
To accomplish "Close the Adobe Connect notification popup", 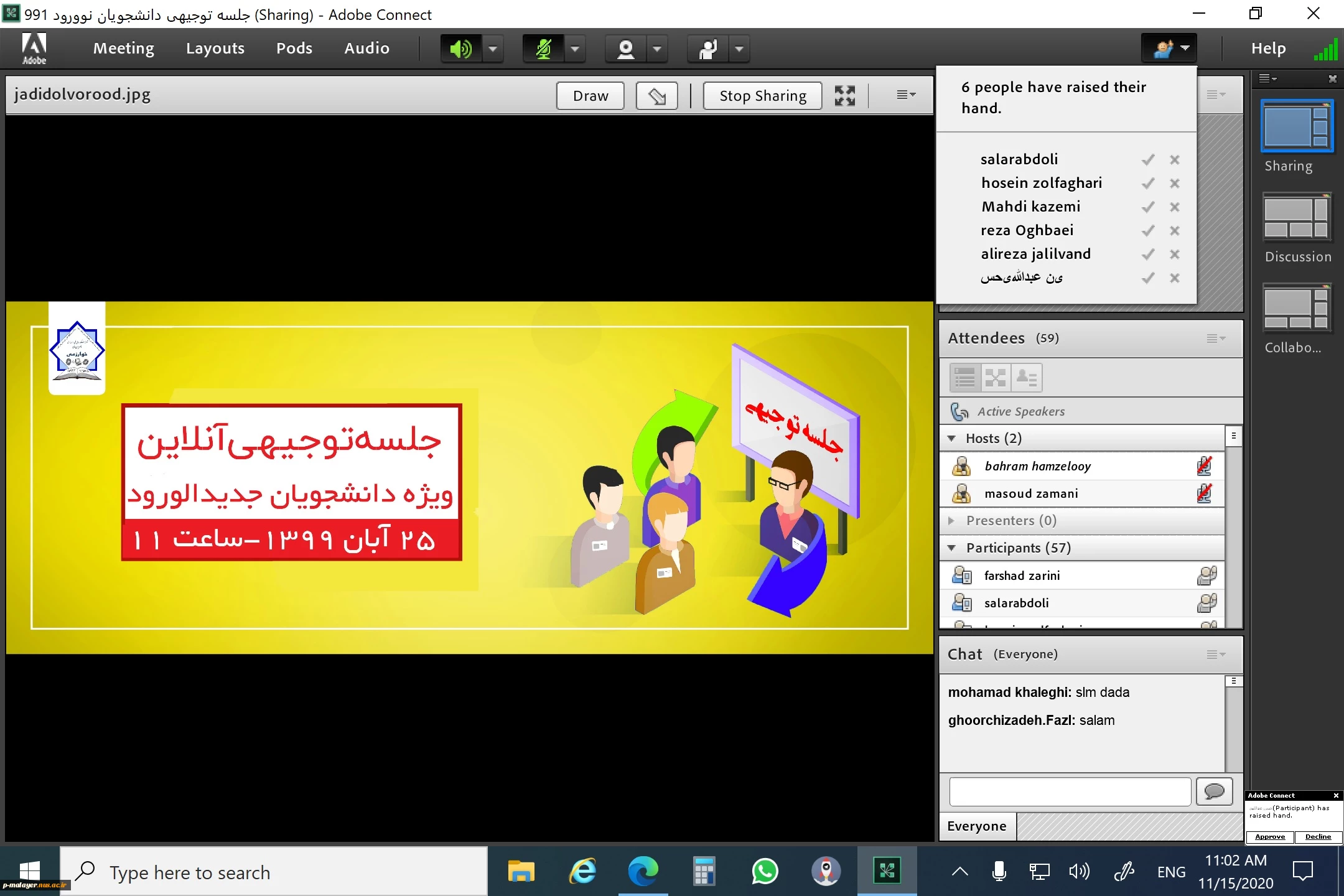I will (x=1336, y=796).
